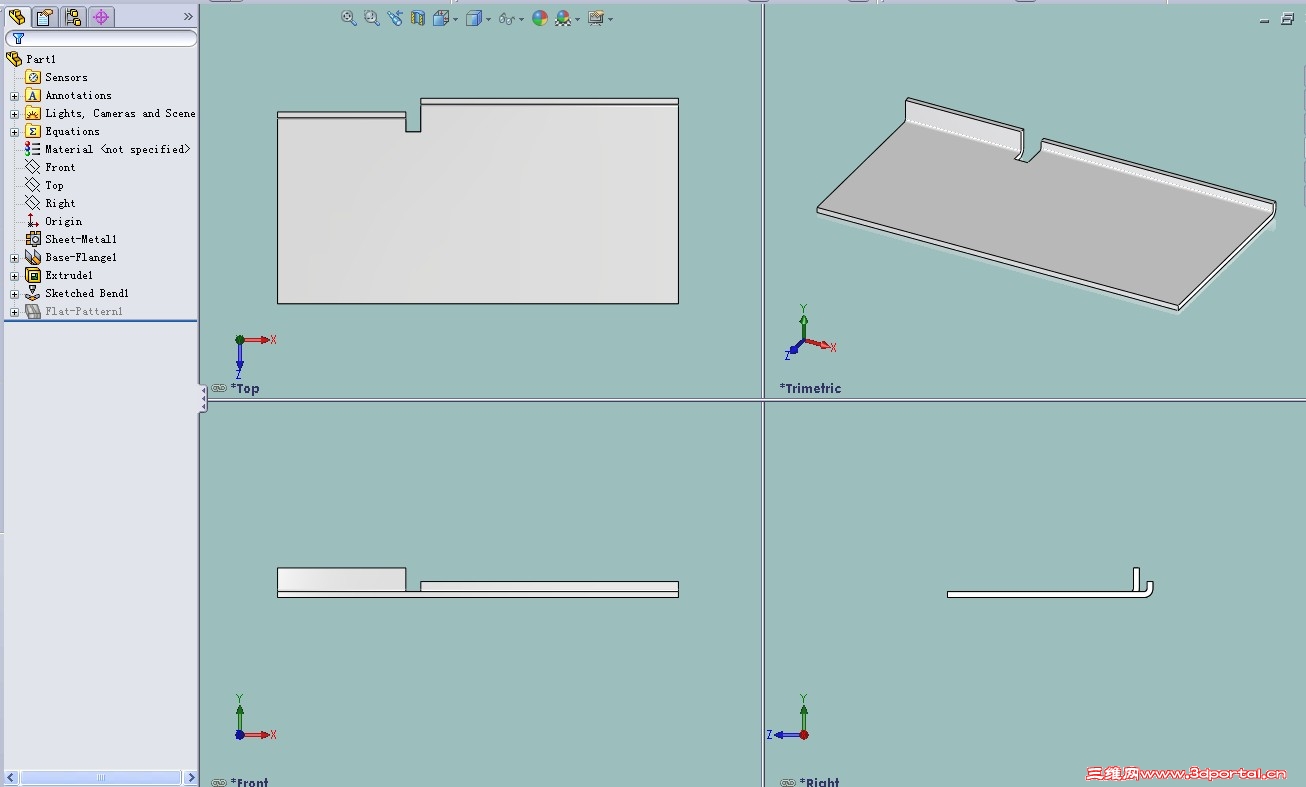Select the Right plane in the feature tree
Viewport: 1306px width, 787px height.
(x=60, y=203)
